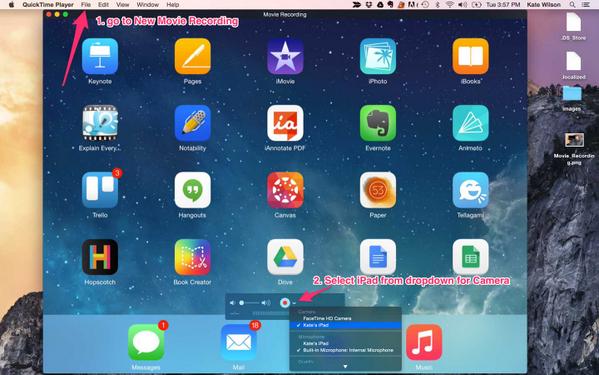599x375 pixels.
Task: Open Spotlight search magnifier
Action: click(x=572, y=5)
